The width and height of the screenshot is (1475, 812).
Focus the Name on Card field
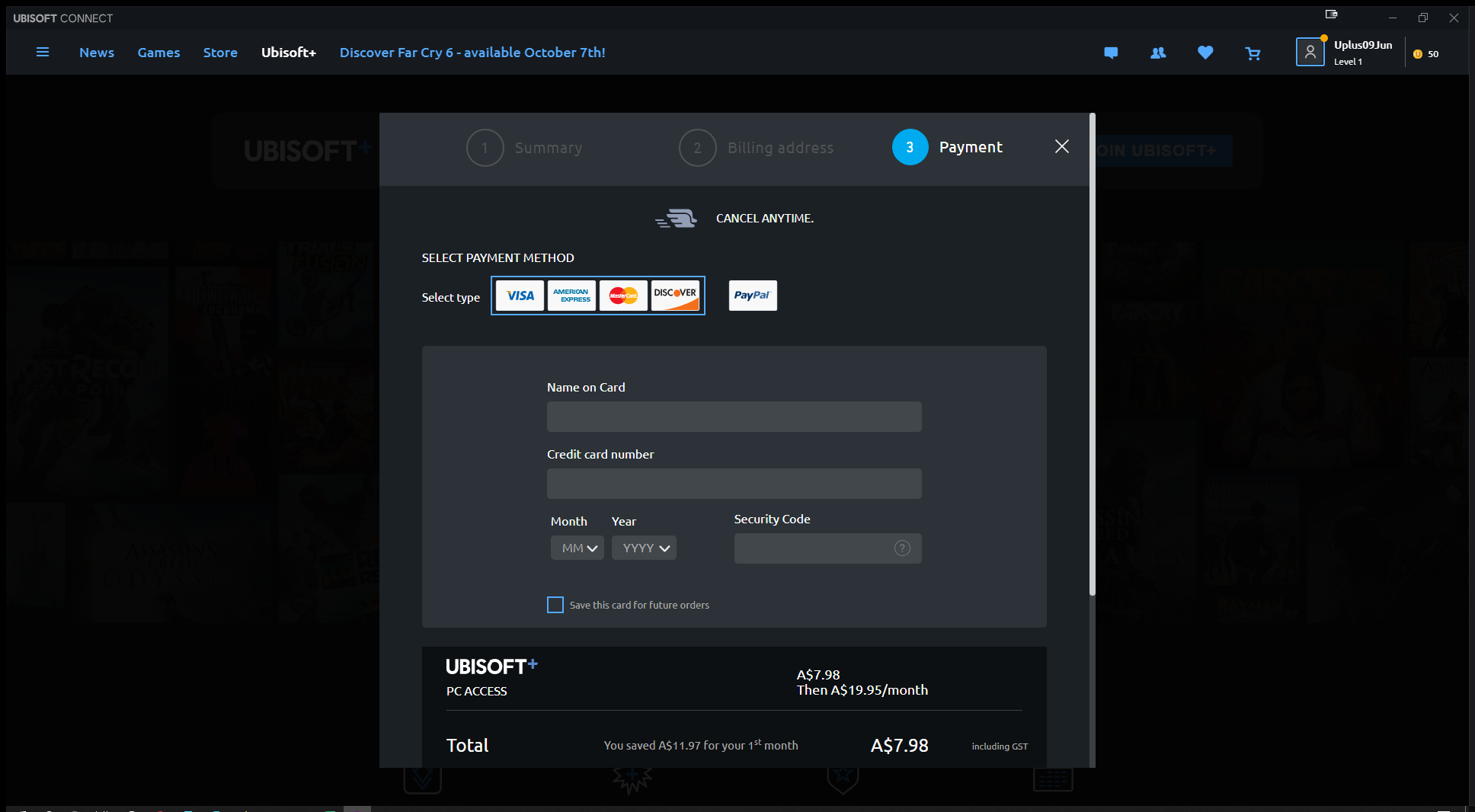tap(734, 417)
